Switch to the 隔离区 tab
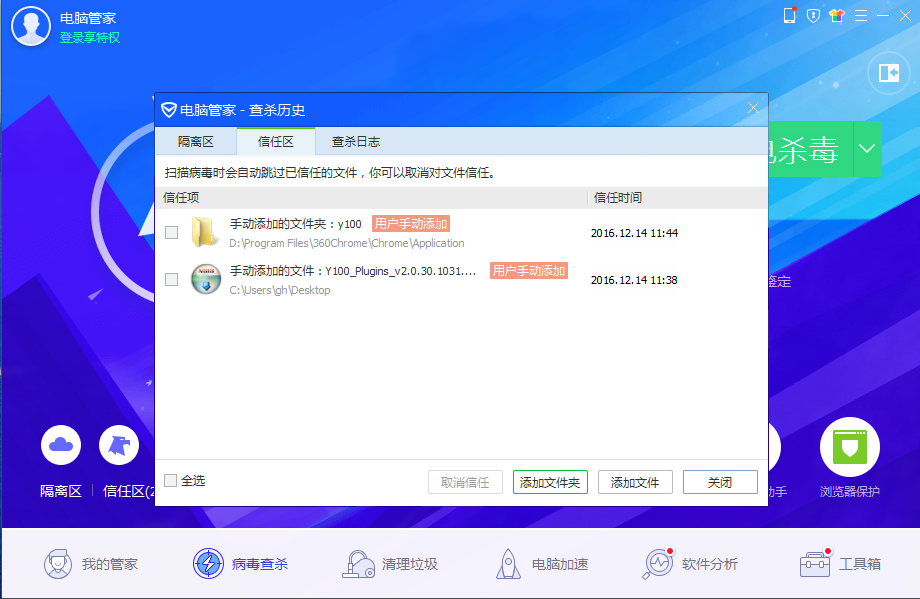The height and width of the screenshot is (599, 920). click(196, 142)
